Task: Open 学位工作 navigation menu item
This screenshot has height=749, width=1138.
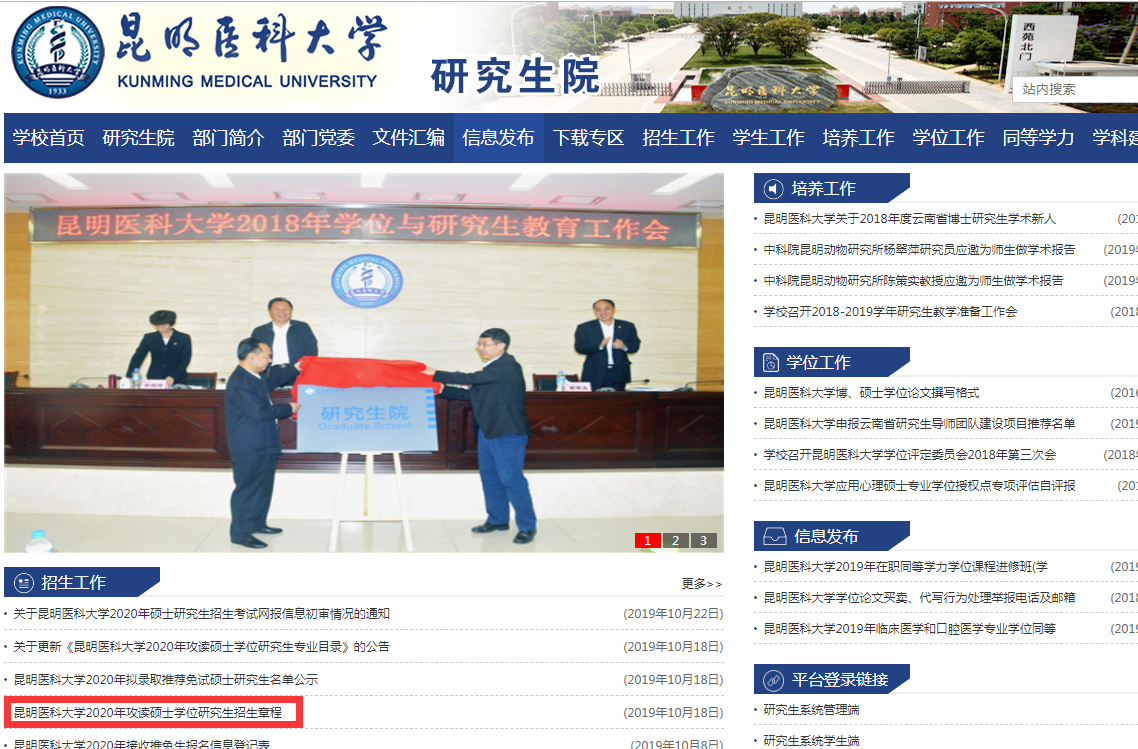Action: [949, 138]
